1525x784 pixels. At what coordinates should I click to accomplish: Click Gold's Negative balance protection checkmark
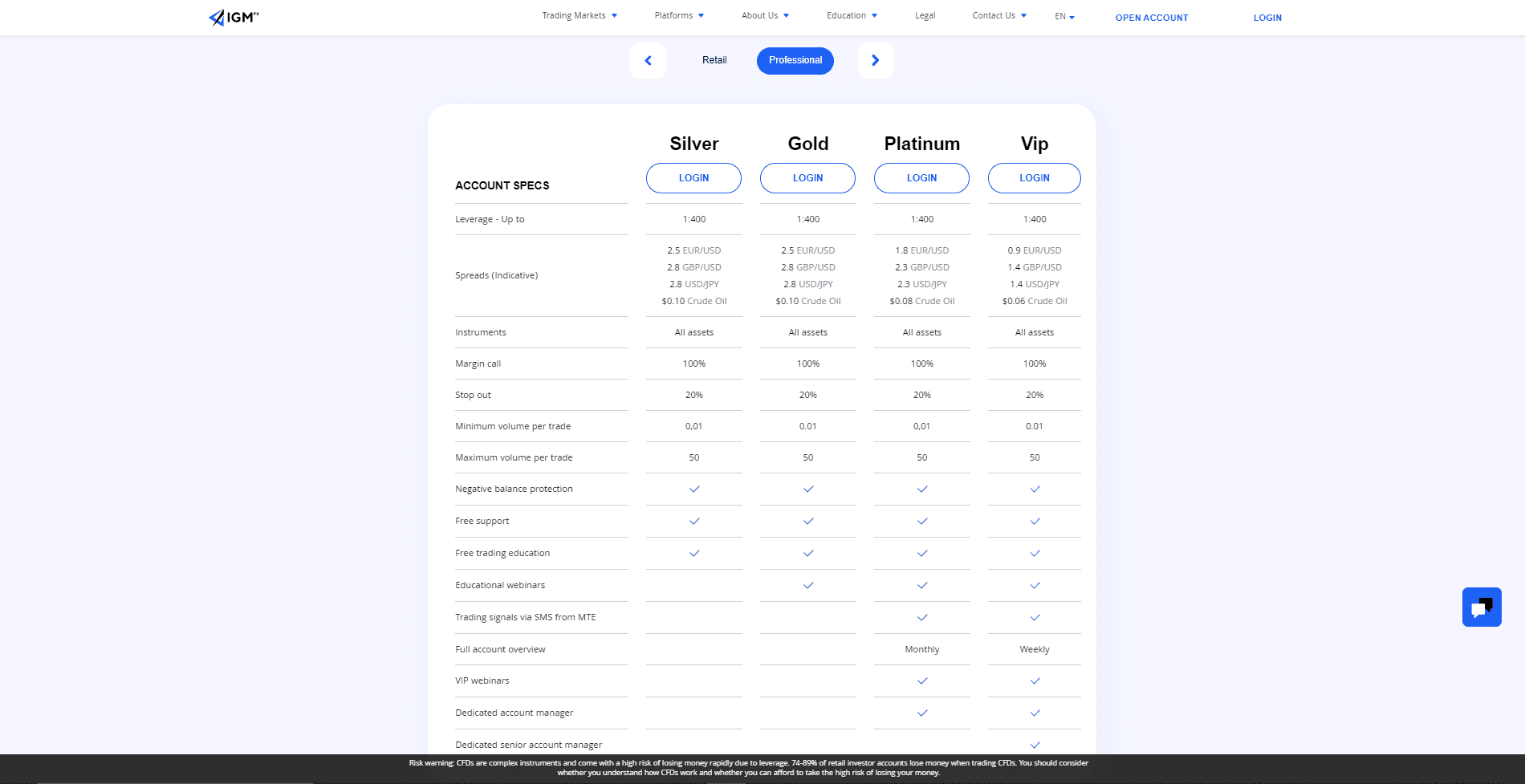(x=808, y=489)
